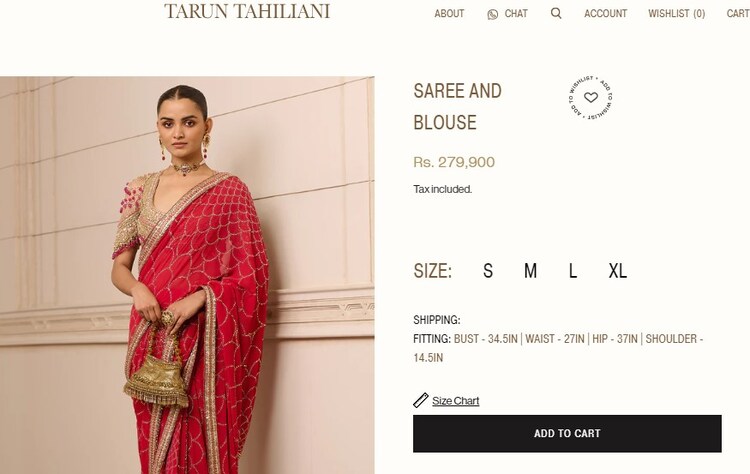
Task: Select size M
Action: pos(530,271)
